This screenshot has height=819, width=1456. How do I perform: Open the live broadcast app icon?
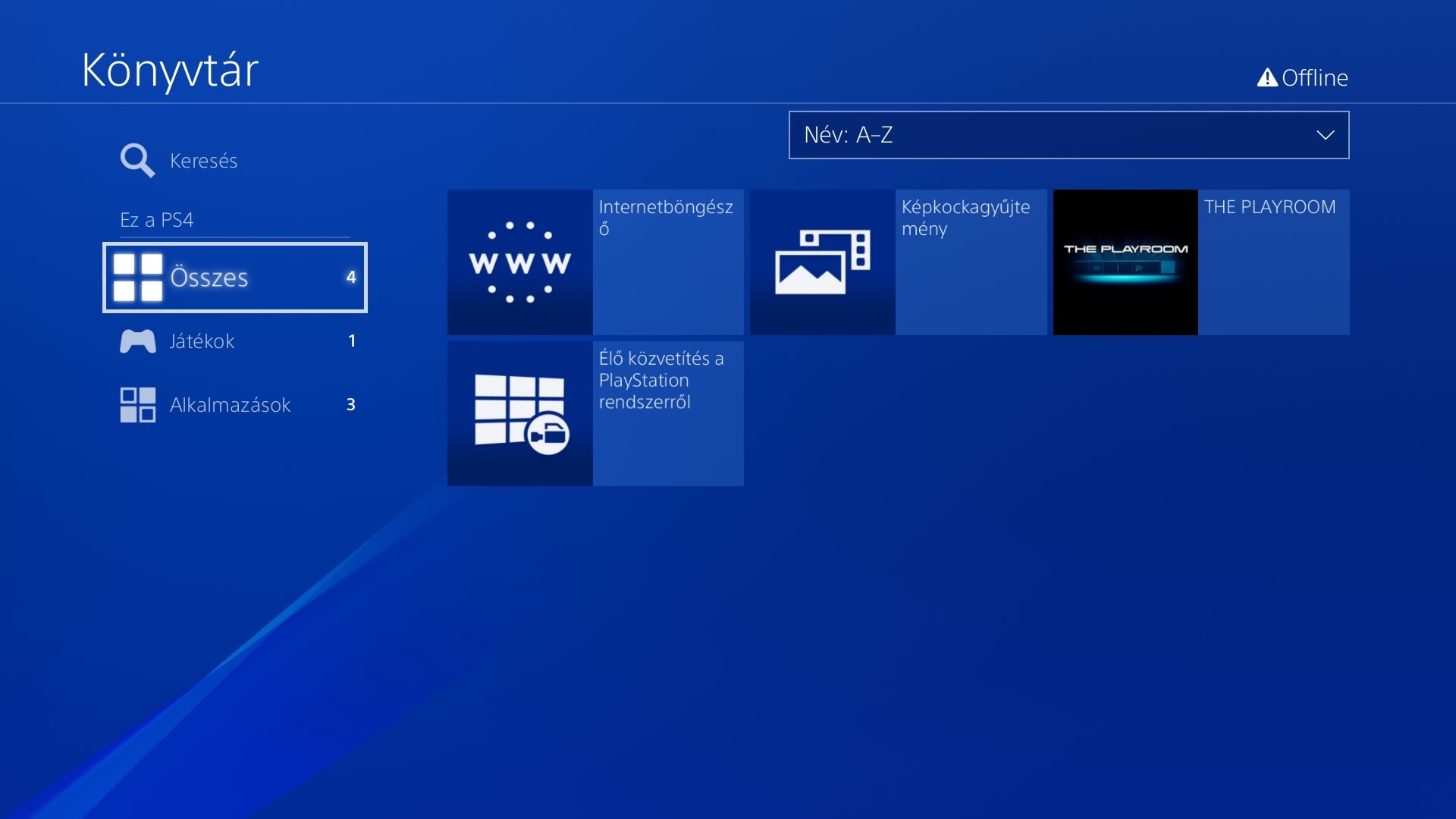point(519,414)
